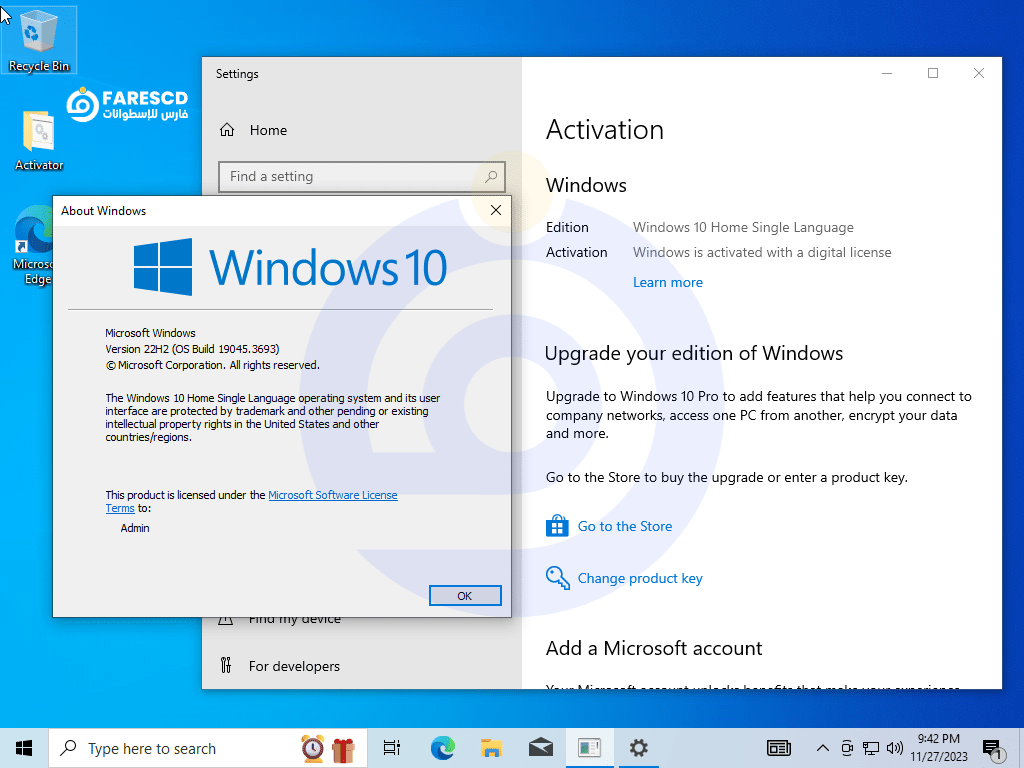1024x768 pixels.
Task: Click the search magnifier in Find a setting
Action: (490, 176)
